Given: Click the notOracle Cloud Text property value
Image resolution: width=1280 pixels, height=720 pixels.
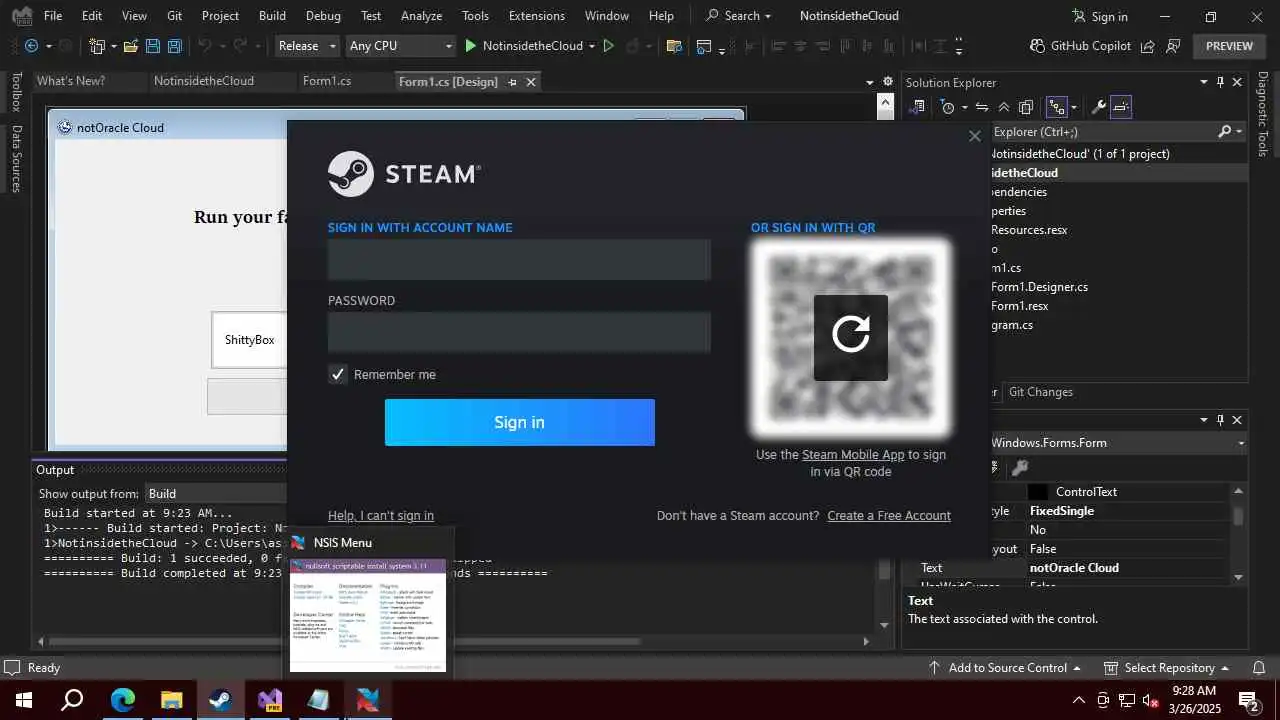Looking at the screenshot, I should pyautogui.click(x=1074, y=568).
